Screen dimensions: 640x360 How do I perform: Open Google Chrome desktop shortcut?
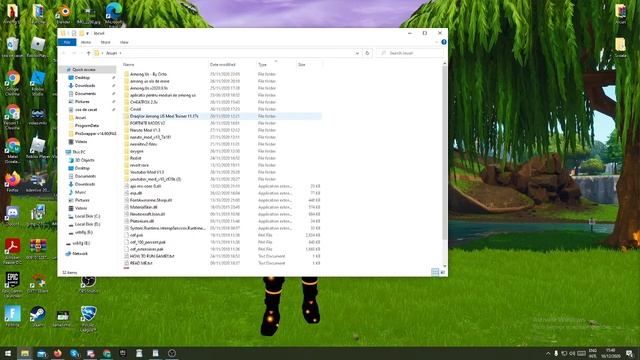pyautogui.click(x=13, y=83)
